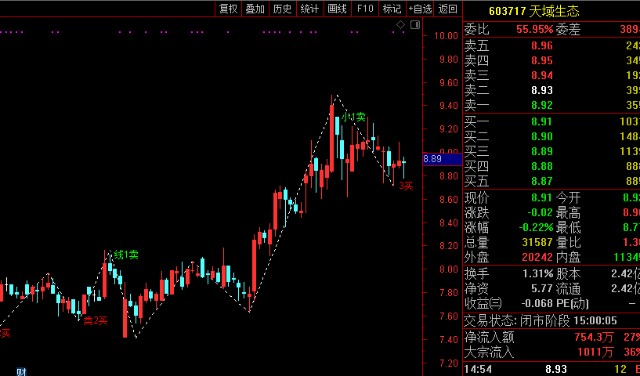The height and width of the screenshot is (376, 640).
Task: Click the 财 marker at chart bottom
Action: click(x=21, y=372)
